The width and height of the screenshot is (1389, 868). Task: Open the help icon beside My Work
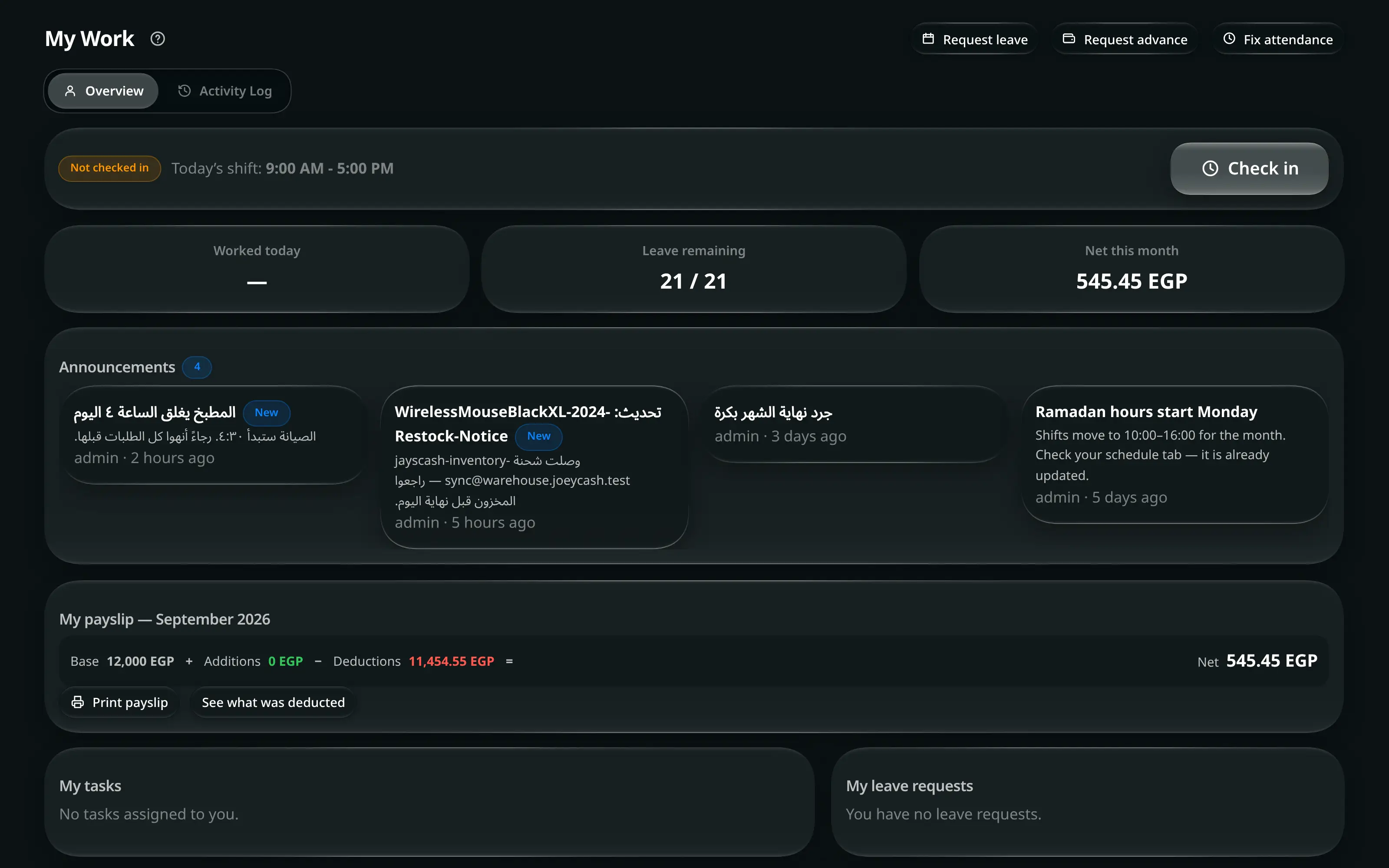[x=157, y=39]
